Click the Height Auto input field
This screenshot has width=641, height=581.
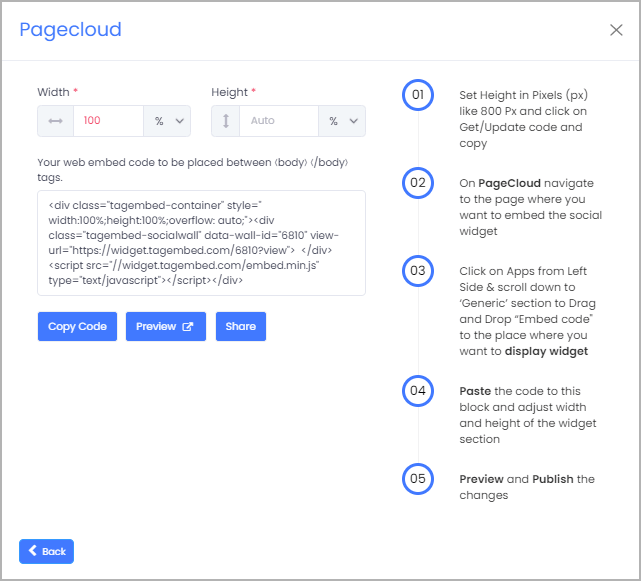(279, 121)
